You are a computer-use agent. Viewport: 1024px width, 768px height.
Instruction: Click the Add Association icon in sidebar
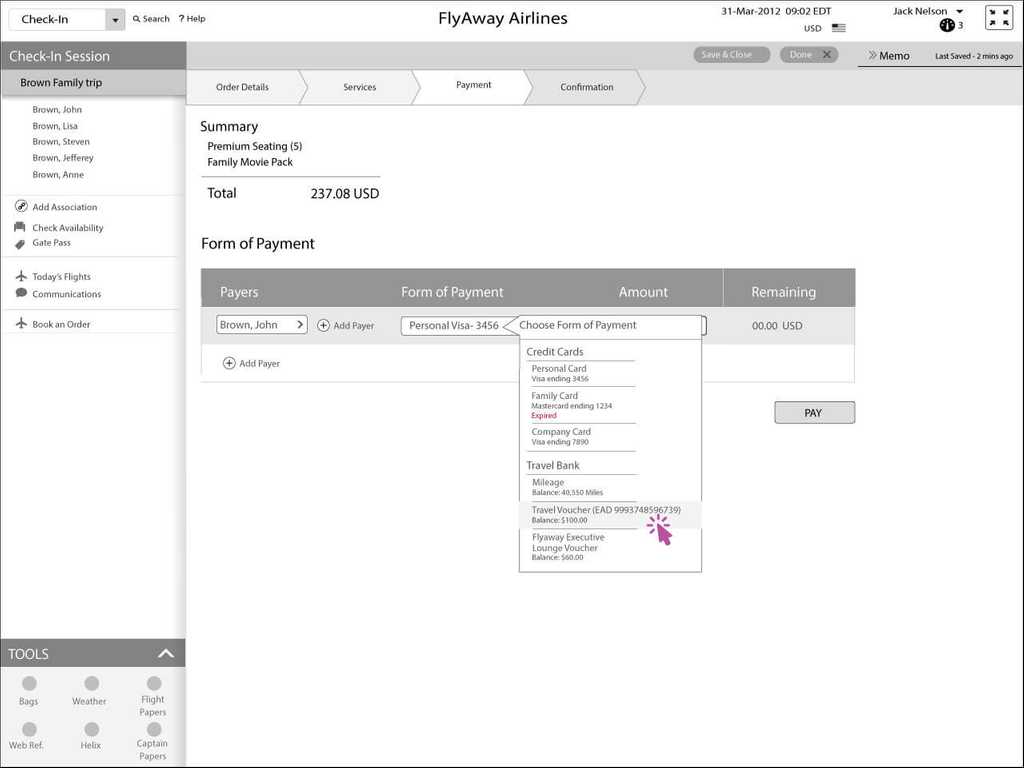(x=21, y=207)
